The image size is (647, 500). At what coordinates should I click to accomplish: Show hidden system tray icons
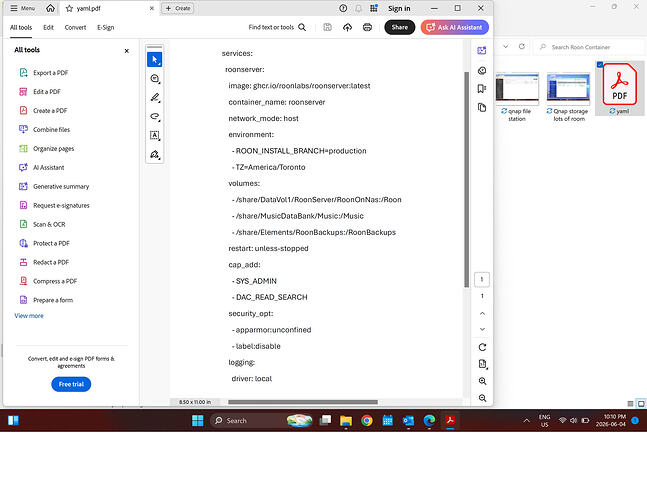527,421
